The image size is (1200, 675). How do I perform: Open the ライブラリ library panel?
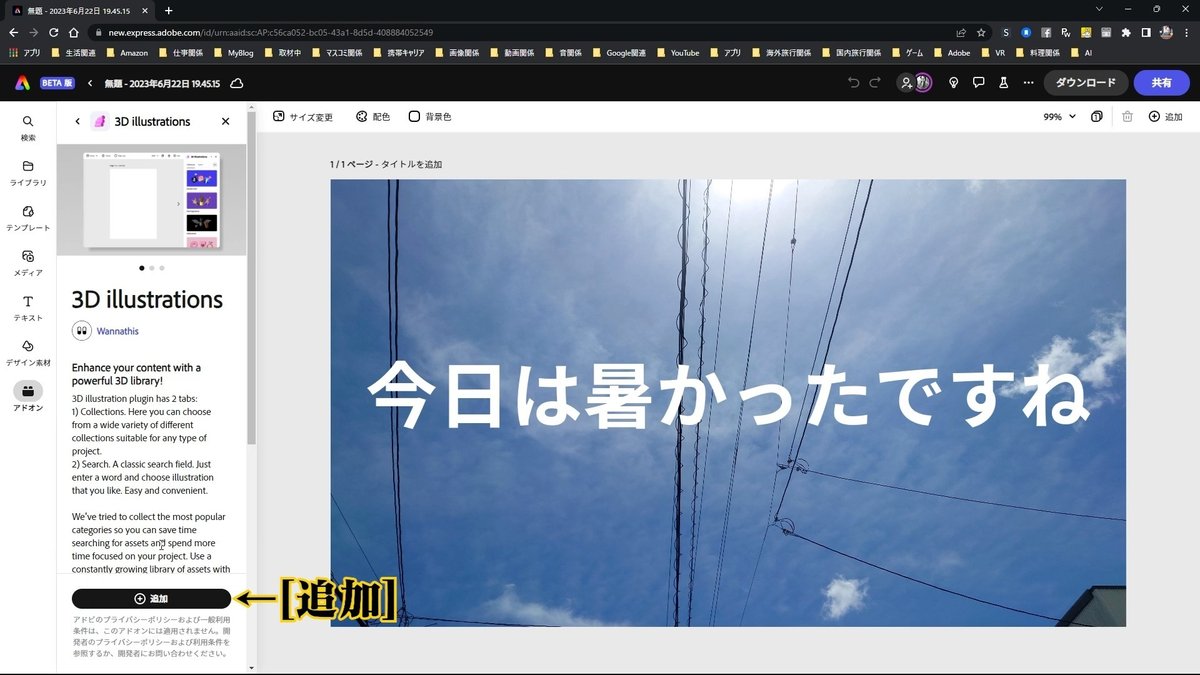pos(28,172)
